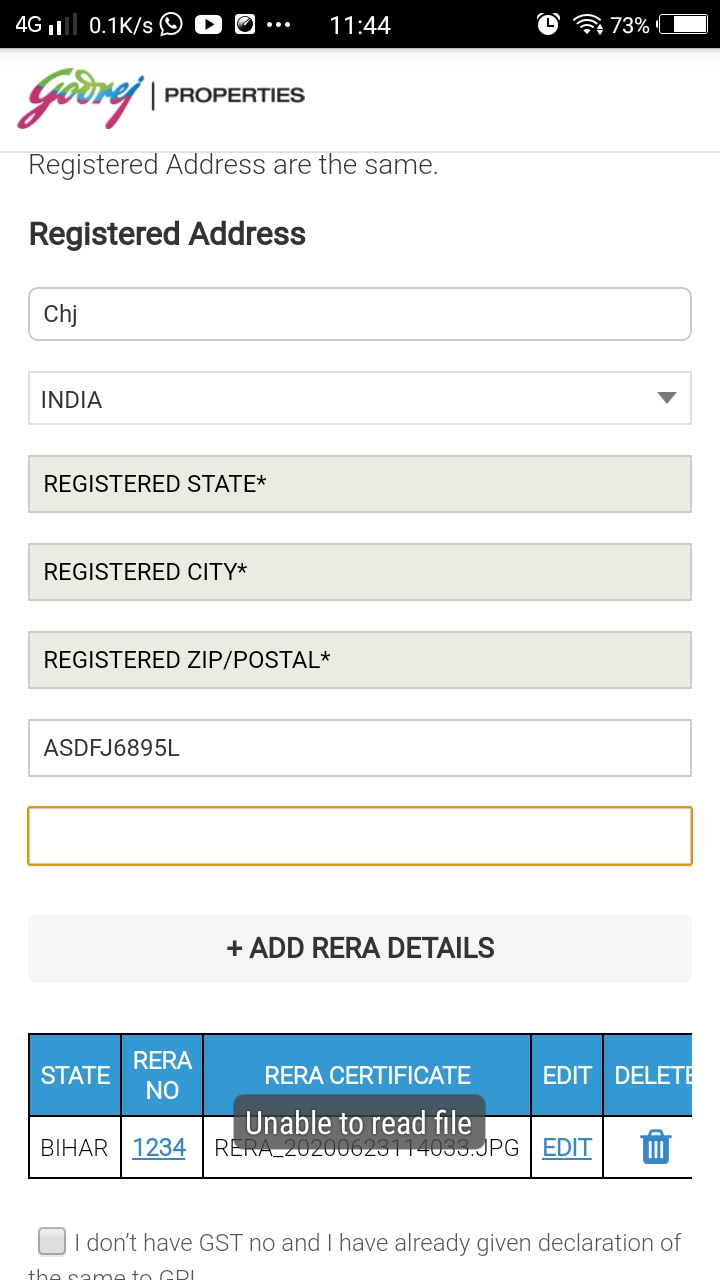This screenshot has width=720, height=1280.
Task: Focus the empty orange-bordered input field
Action: (360, 836)
